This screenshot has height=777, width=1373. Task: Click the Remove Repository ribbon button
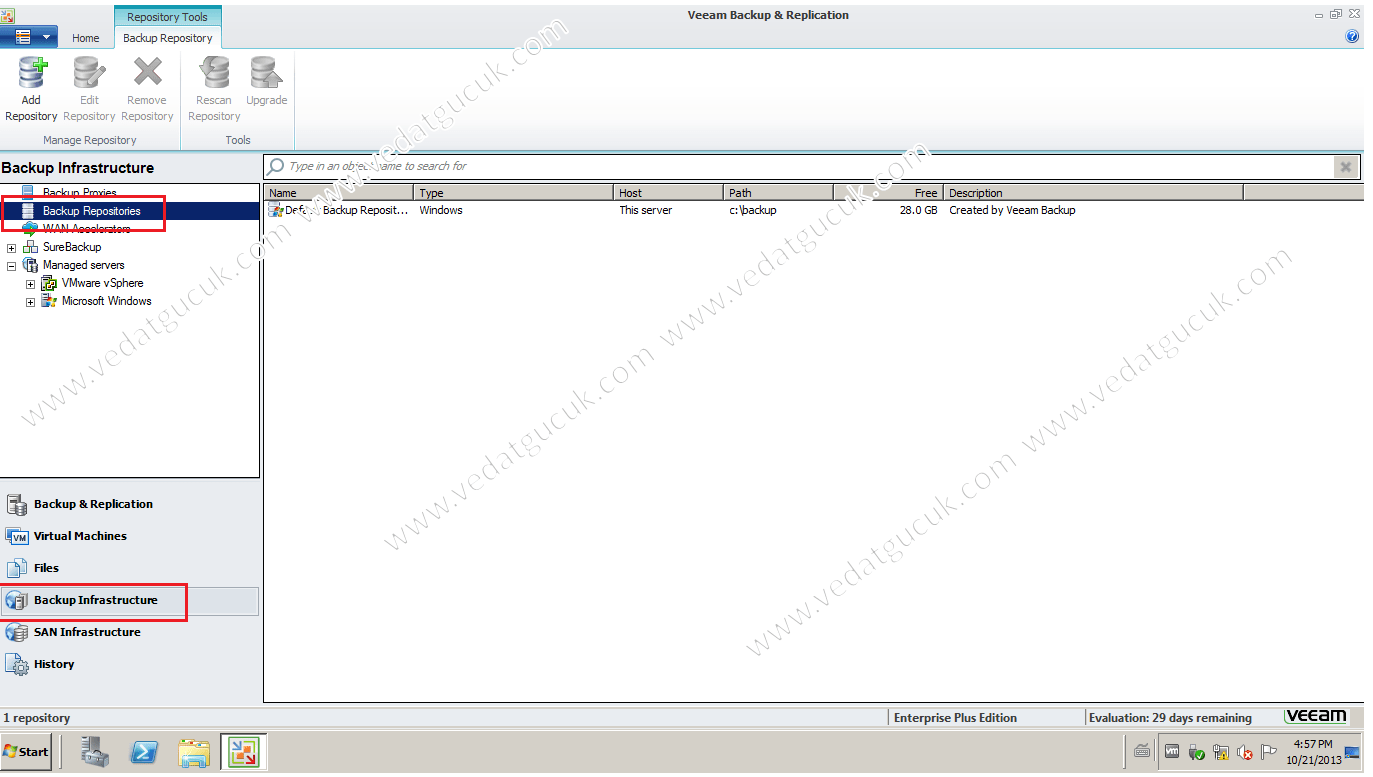[147, 90]
